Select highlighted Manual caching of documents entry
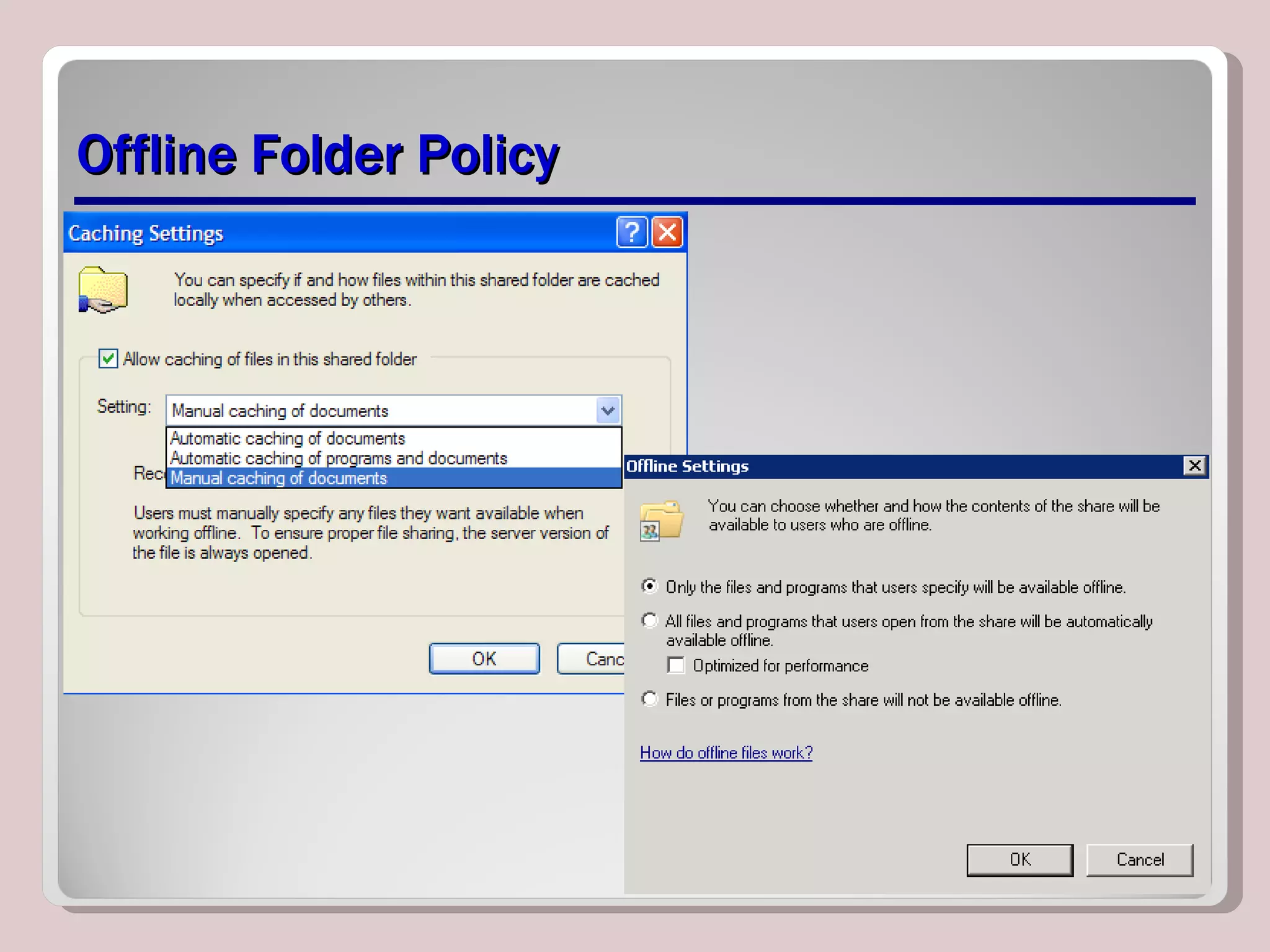Viewport: 1270px width, 952px height. 394,478
